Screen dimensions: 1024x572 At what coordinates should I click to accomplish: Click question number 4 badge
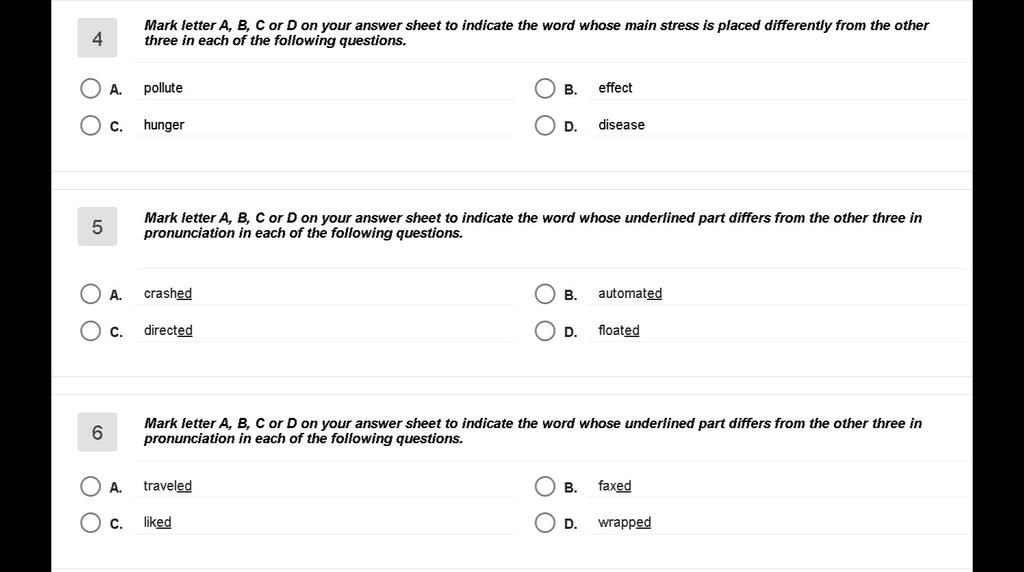(97, 38)
